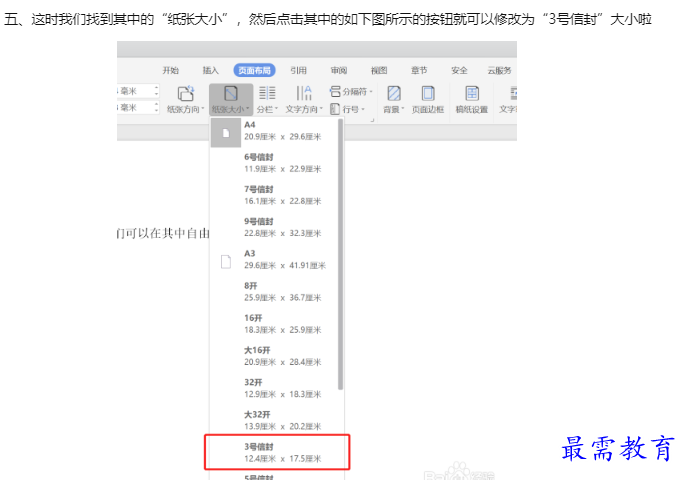
Task: Click the 分隔符 breaks button
Action: [351, 91]
